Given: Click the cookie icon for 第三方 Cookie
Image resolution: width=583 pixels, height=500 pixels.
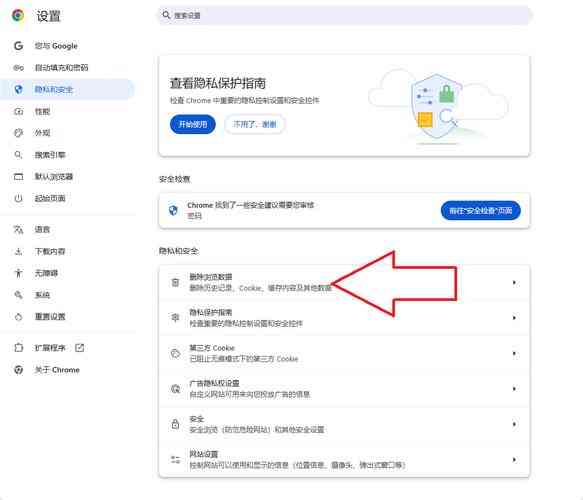Looking at the screenshot, I should click(175, 353).
